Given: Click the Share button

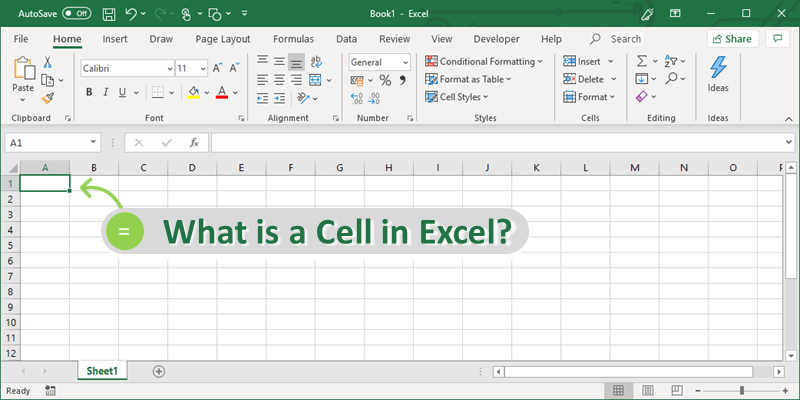Looking at the screenshot, I should (x=733, y=39).
